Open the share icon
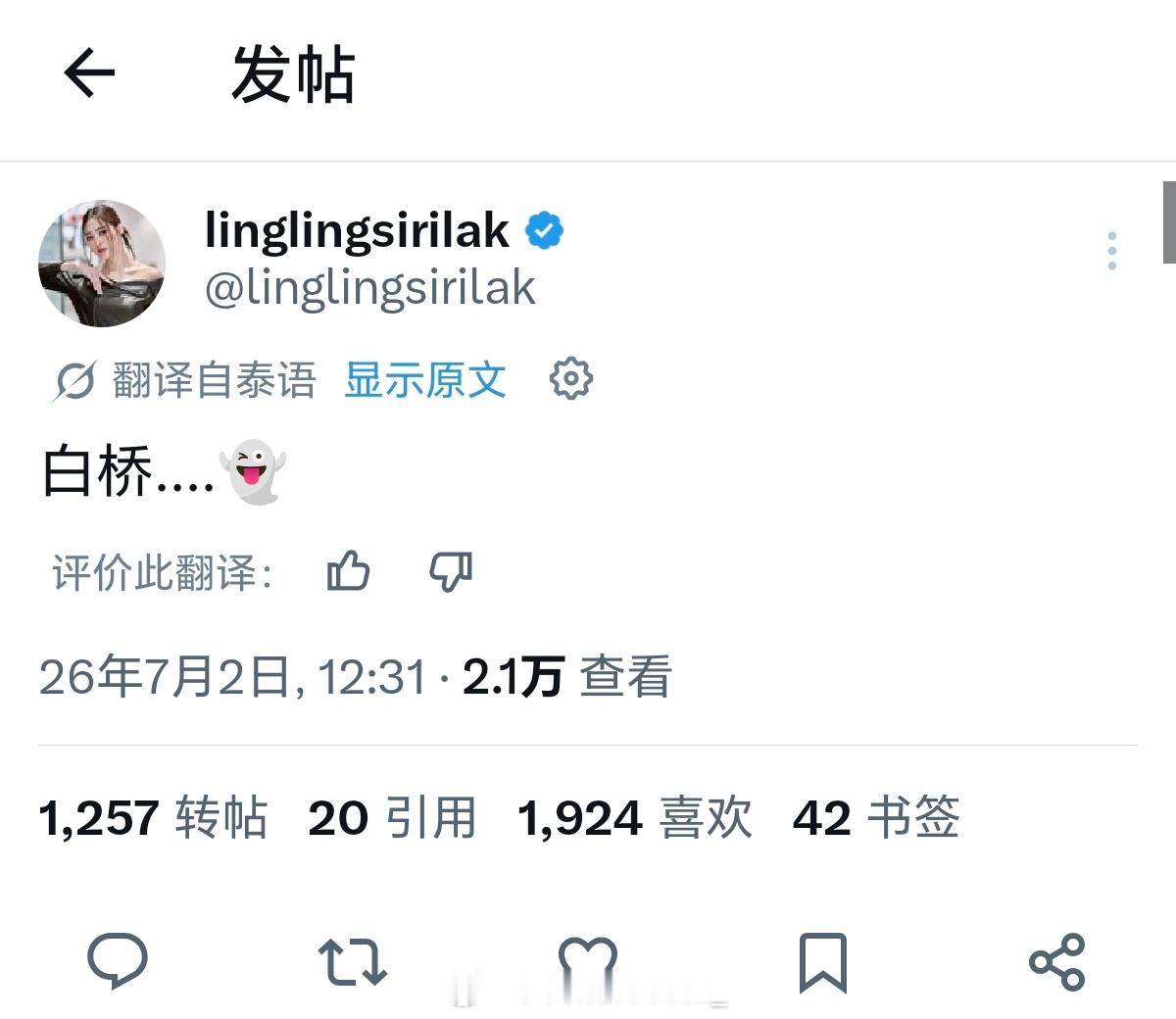This screenshot has height=1019, width=1176. click(x=1057, y=961)
